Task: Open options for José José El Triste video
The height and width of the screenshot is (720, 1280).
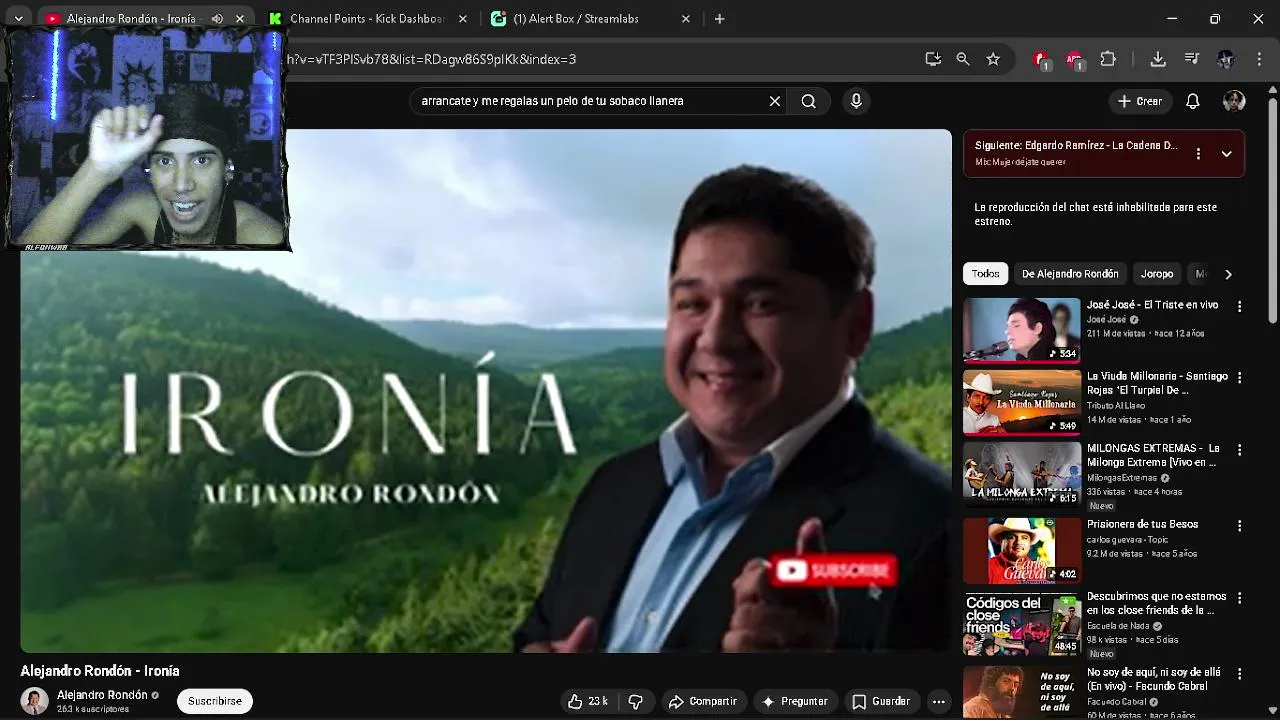Action: [x=1239, y=307]
